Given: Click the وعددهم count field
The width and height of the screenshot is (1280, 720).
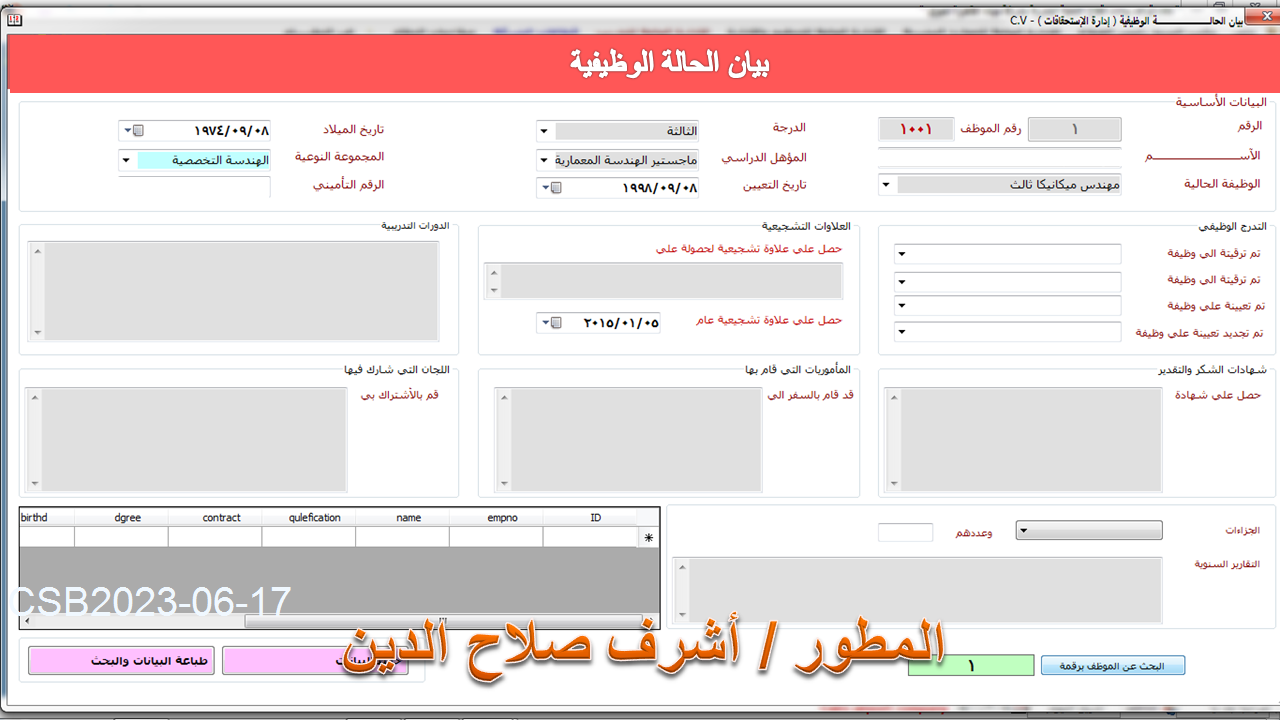Looking at the screenshot, I should [905, 533].
